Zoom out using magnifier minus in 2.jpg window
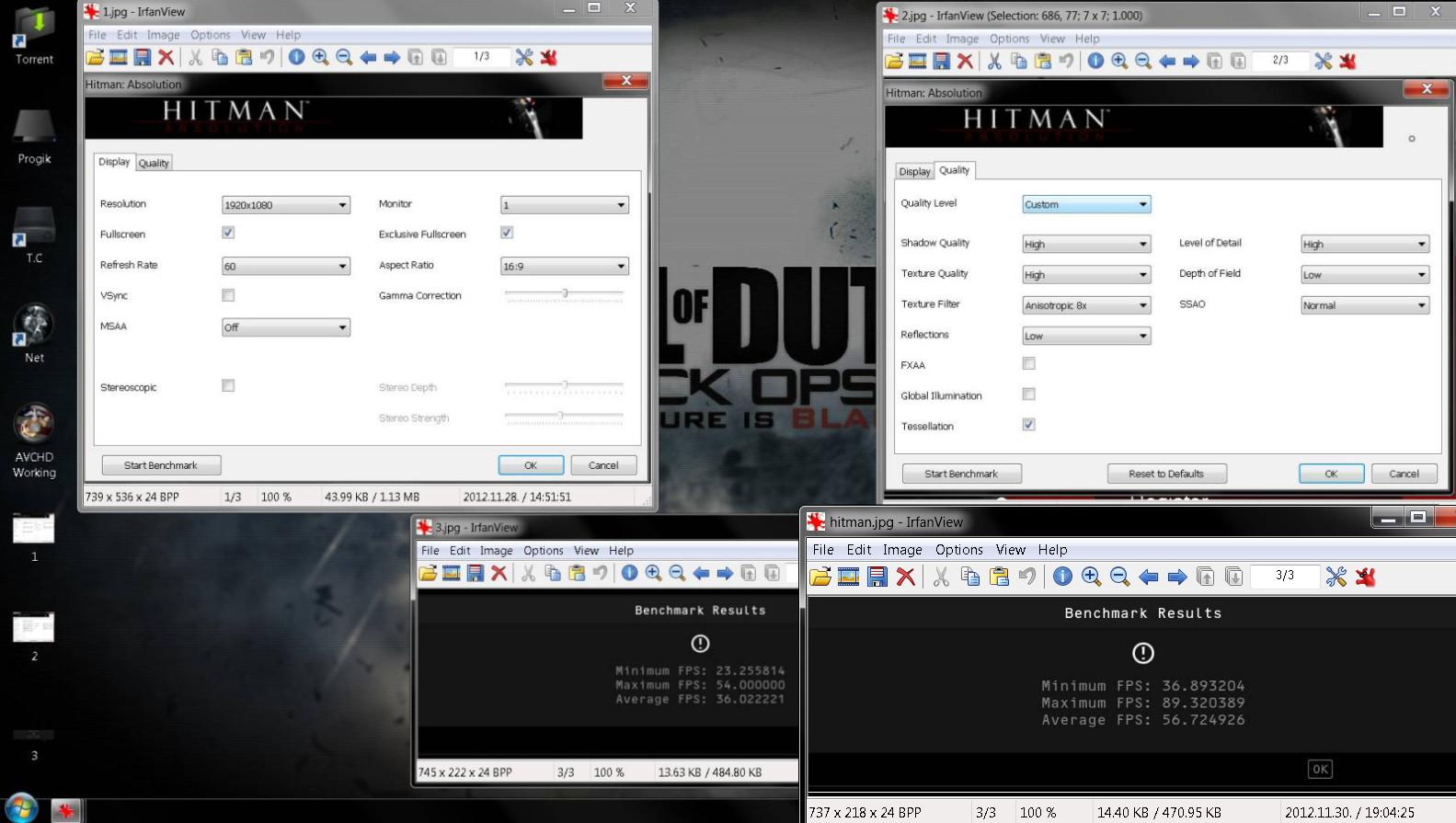 coord(1143,61)
